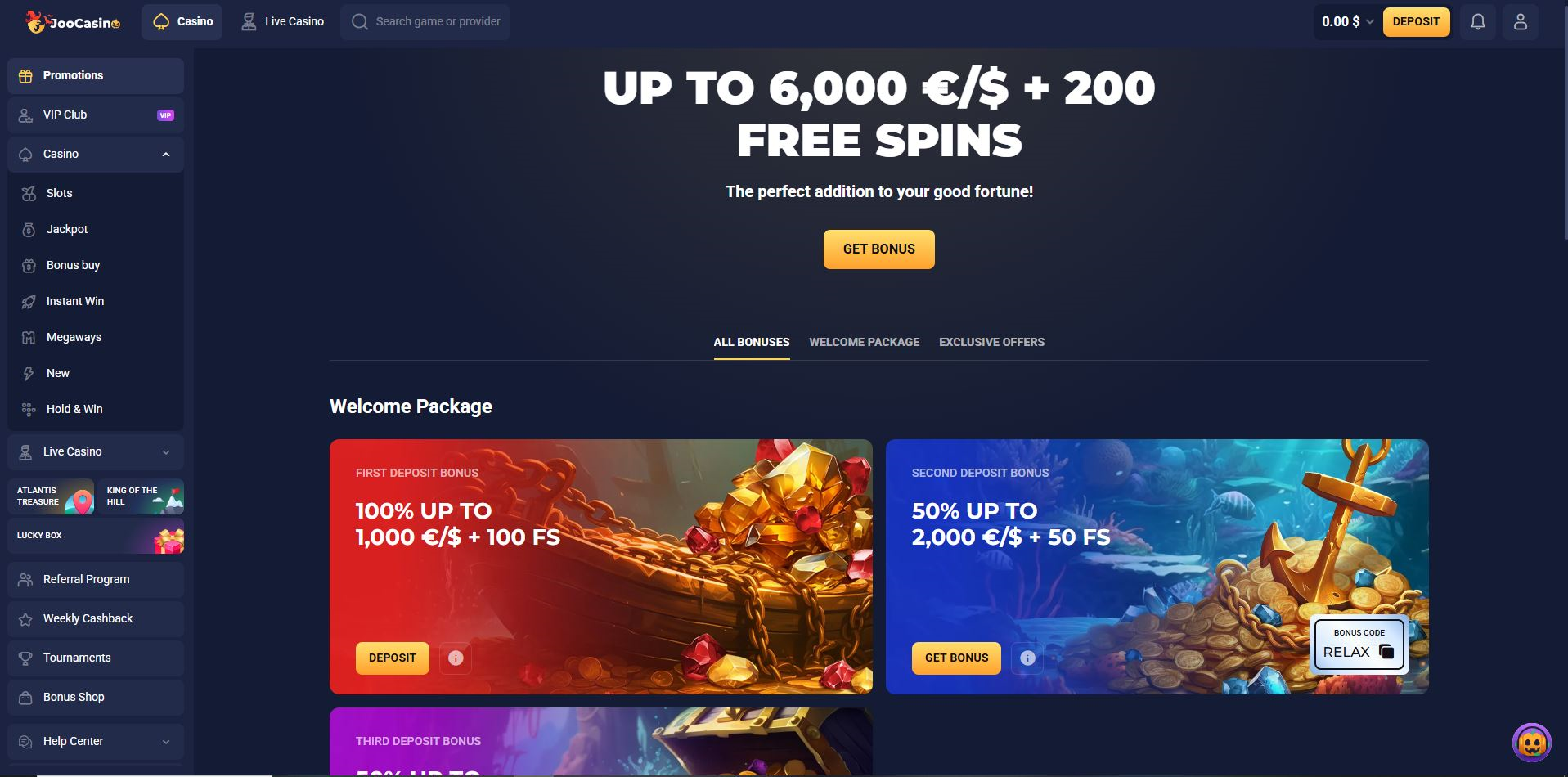Open the Lucky Box promo thumbnail

96,536
